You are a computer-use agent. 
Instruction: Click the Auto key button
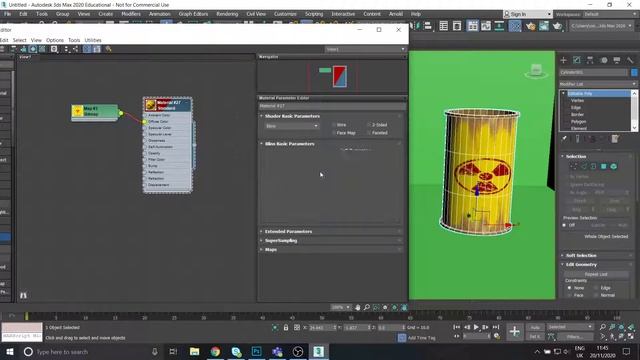point(535,327)
